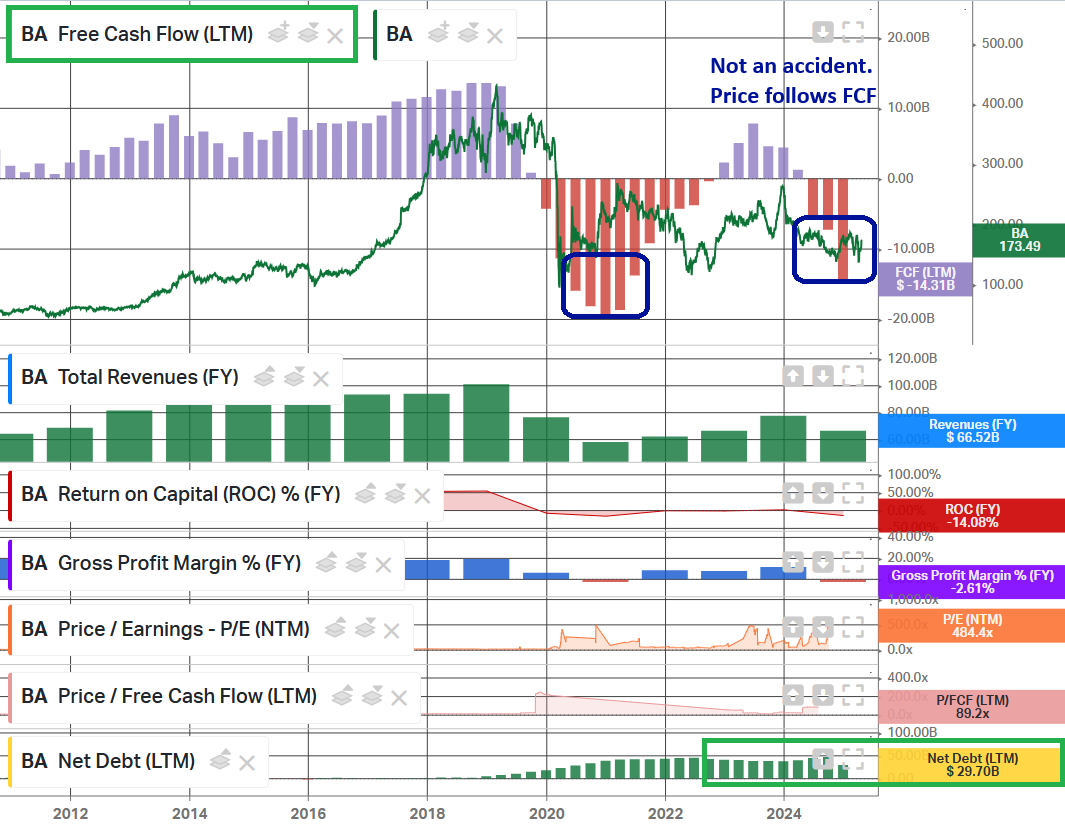Move Free Cash Flow series to new pane
1065x825 pixels.
[278, 33]
